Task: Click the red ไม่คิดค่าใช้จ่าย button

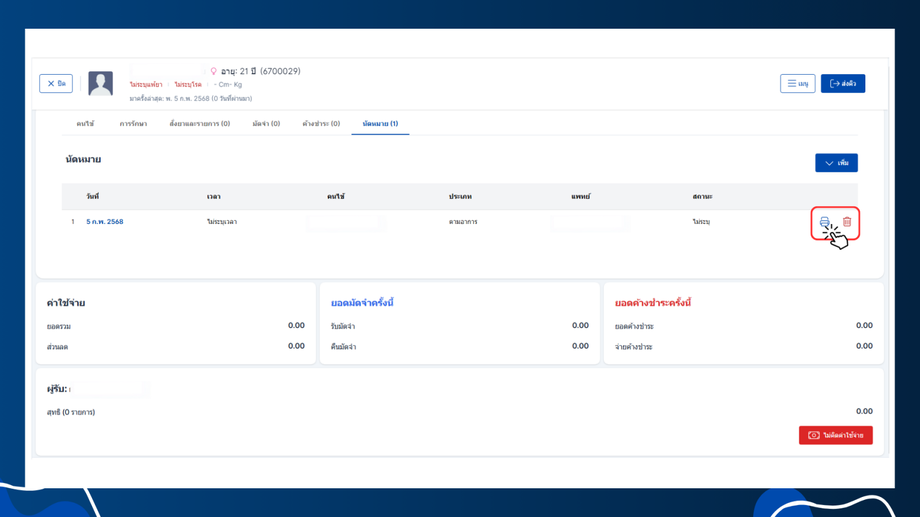Action: tap(836, 435)
